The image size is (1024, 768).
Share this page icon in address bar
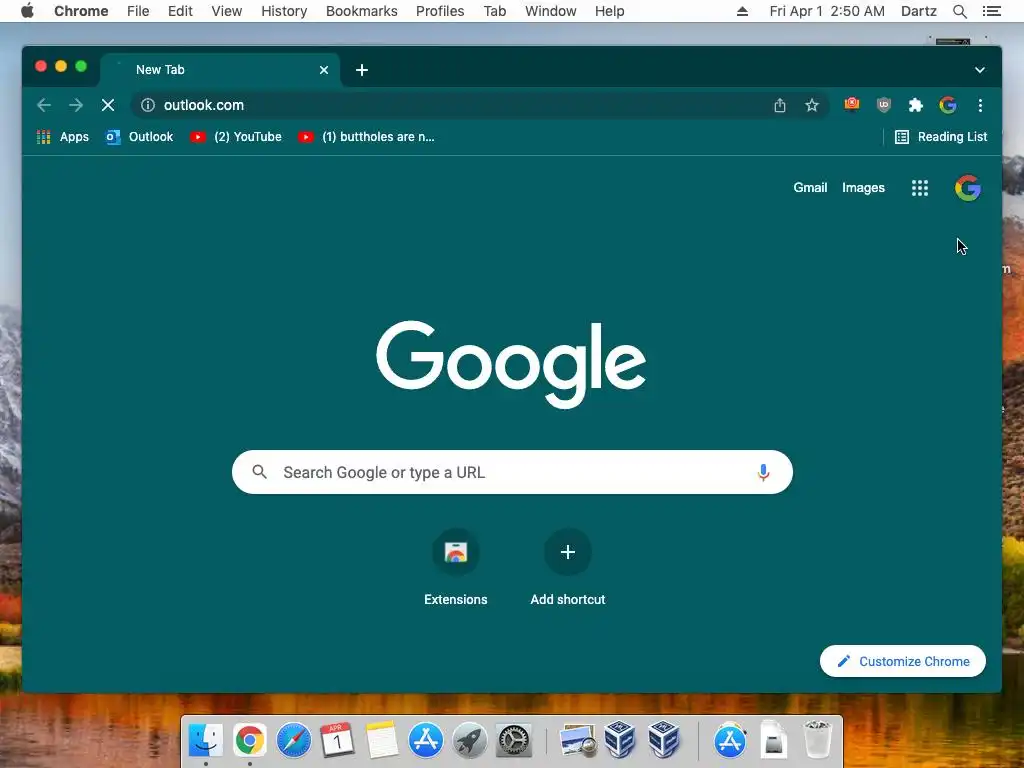click(x=780, y=105)
